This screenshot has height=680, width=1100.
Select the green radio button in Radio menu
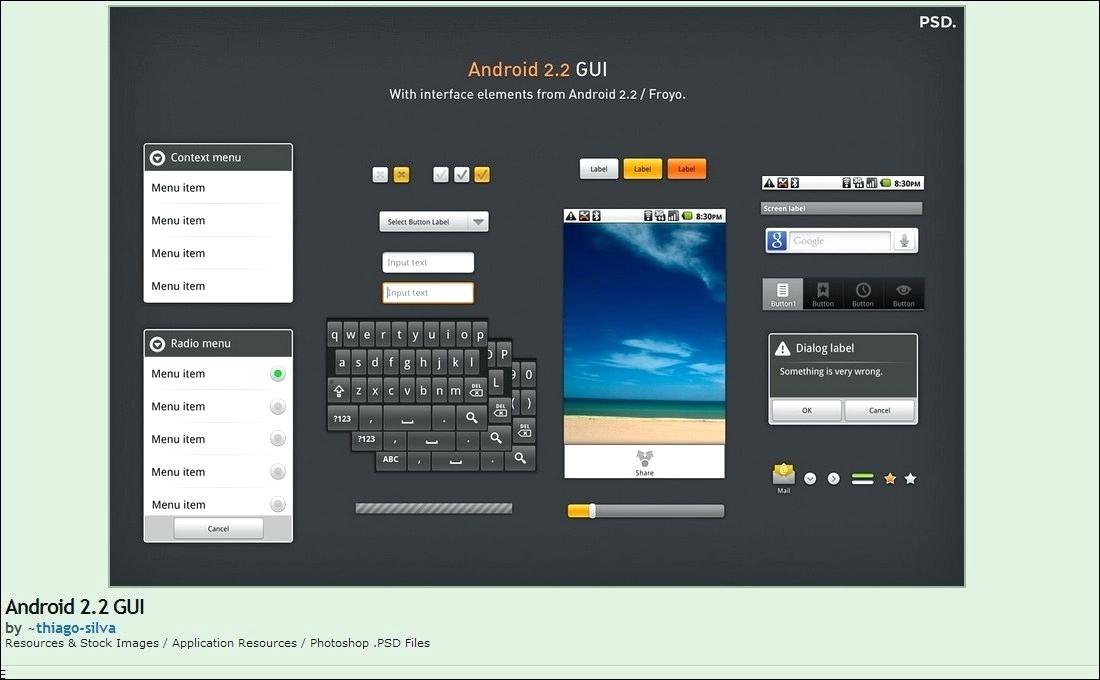(x=277, y=373)
